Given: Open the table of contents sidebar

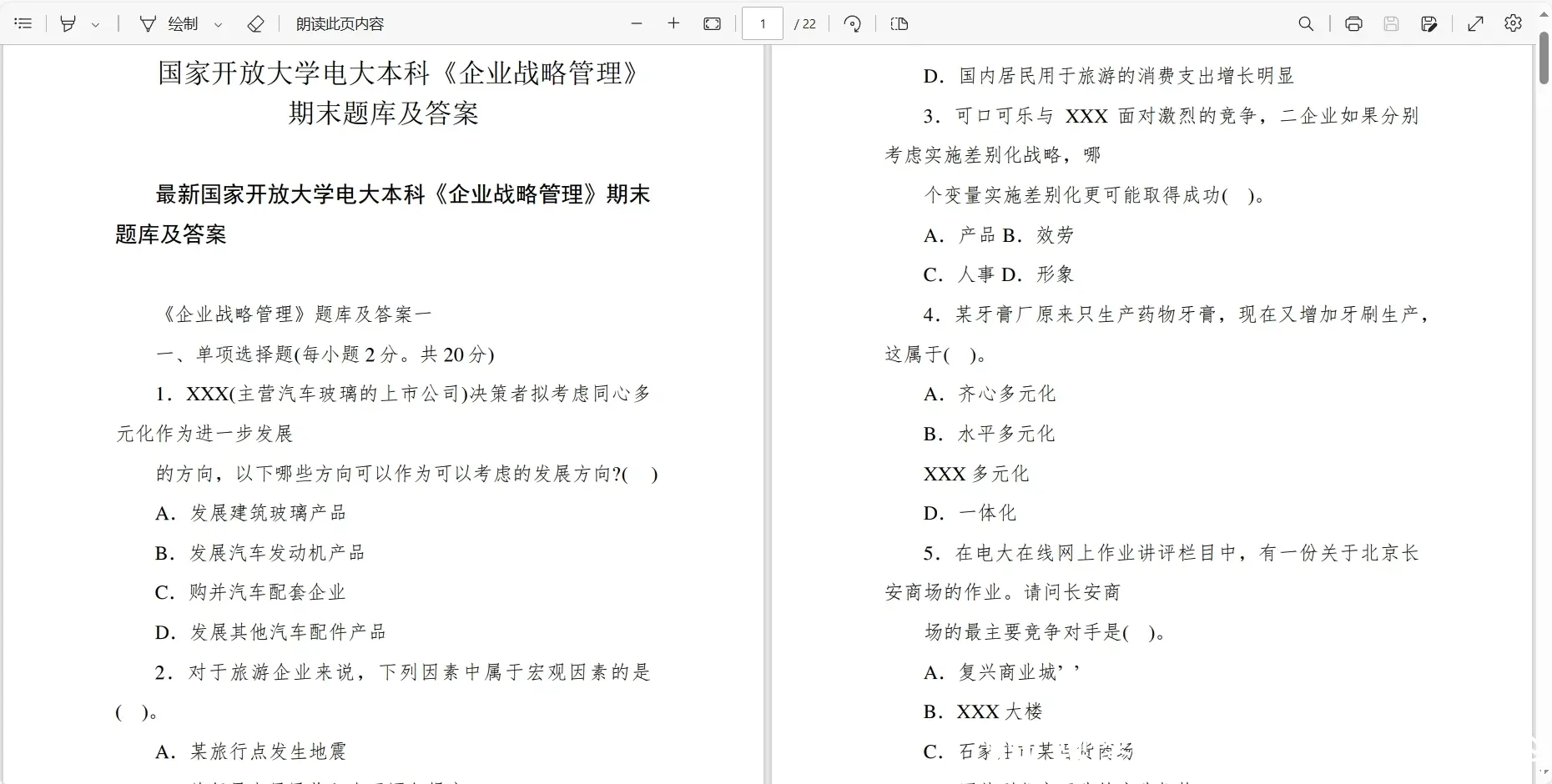Looking at the screenshot, I should [23, 23].
